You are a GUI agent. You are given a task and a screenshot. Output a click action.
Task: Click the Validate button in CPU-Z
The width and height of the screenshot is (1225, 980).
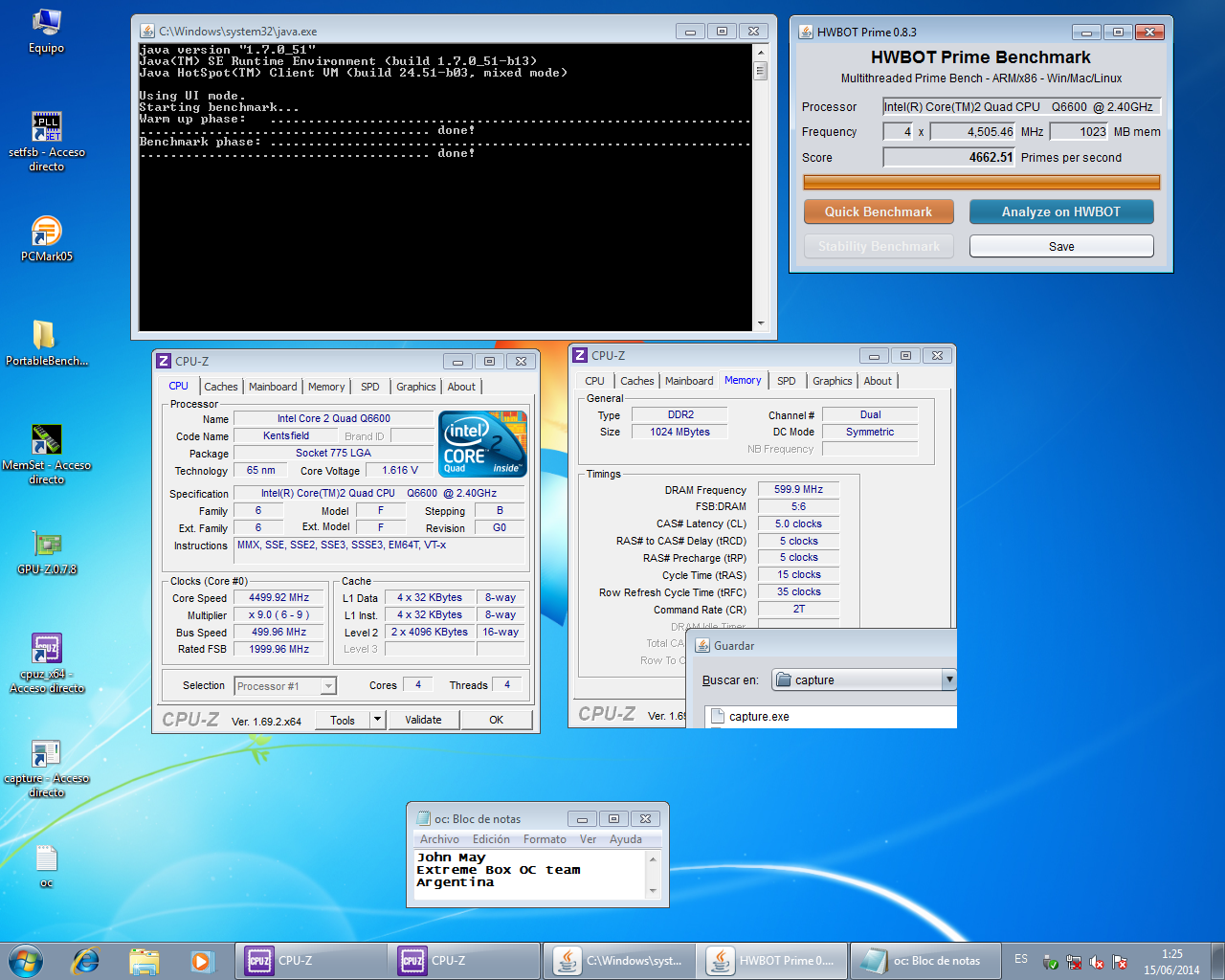[423, 720]
